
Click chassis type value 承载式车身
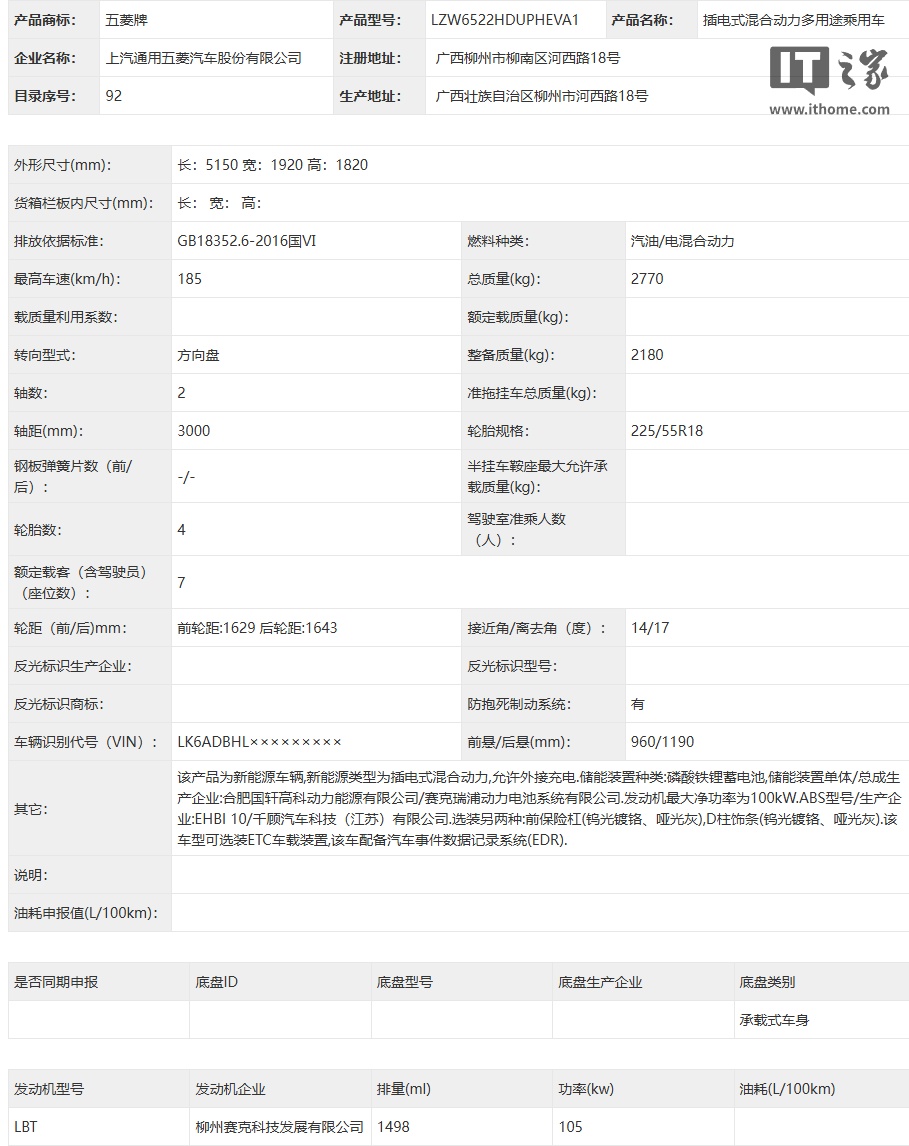tap(774, 1020)
